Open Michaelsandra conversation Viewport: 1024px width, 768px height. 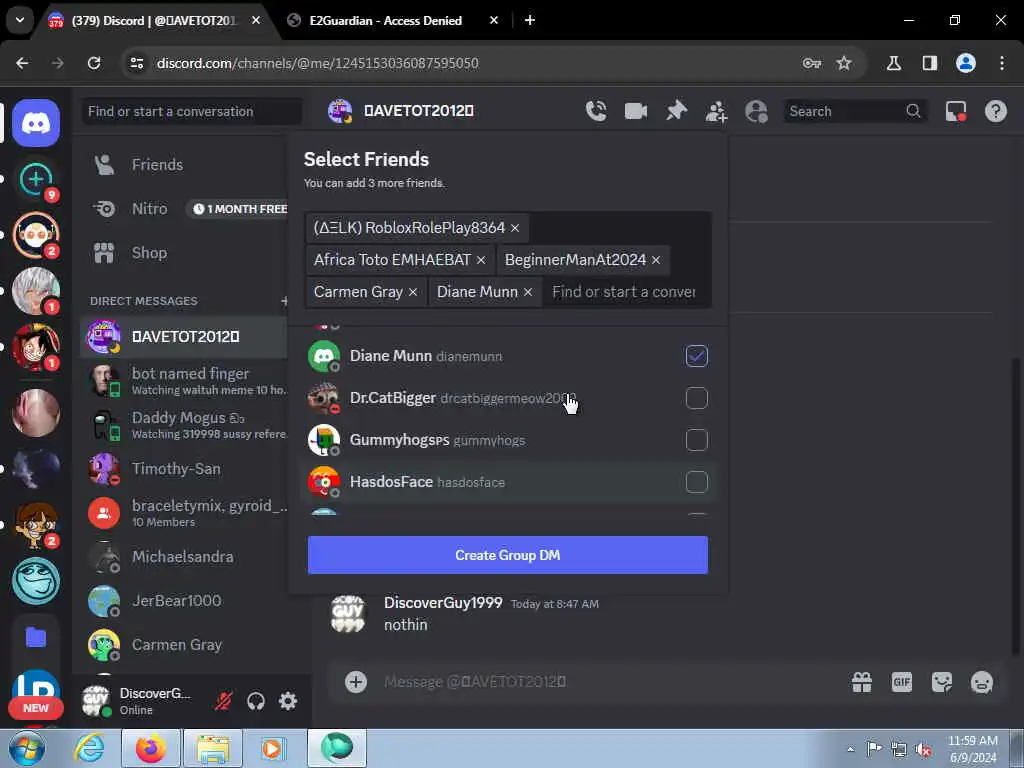pos(184,557)
